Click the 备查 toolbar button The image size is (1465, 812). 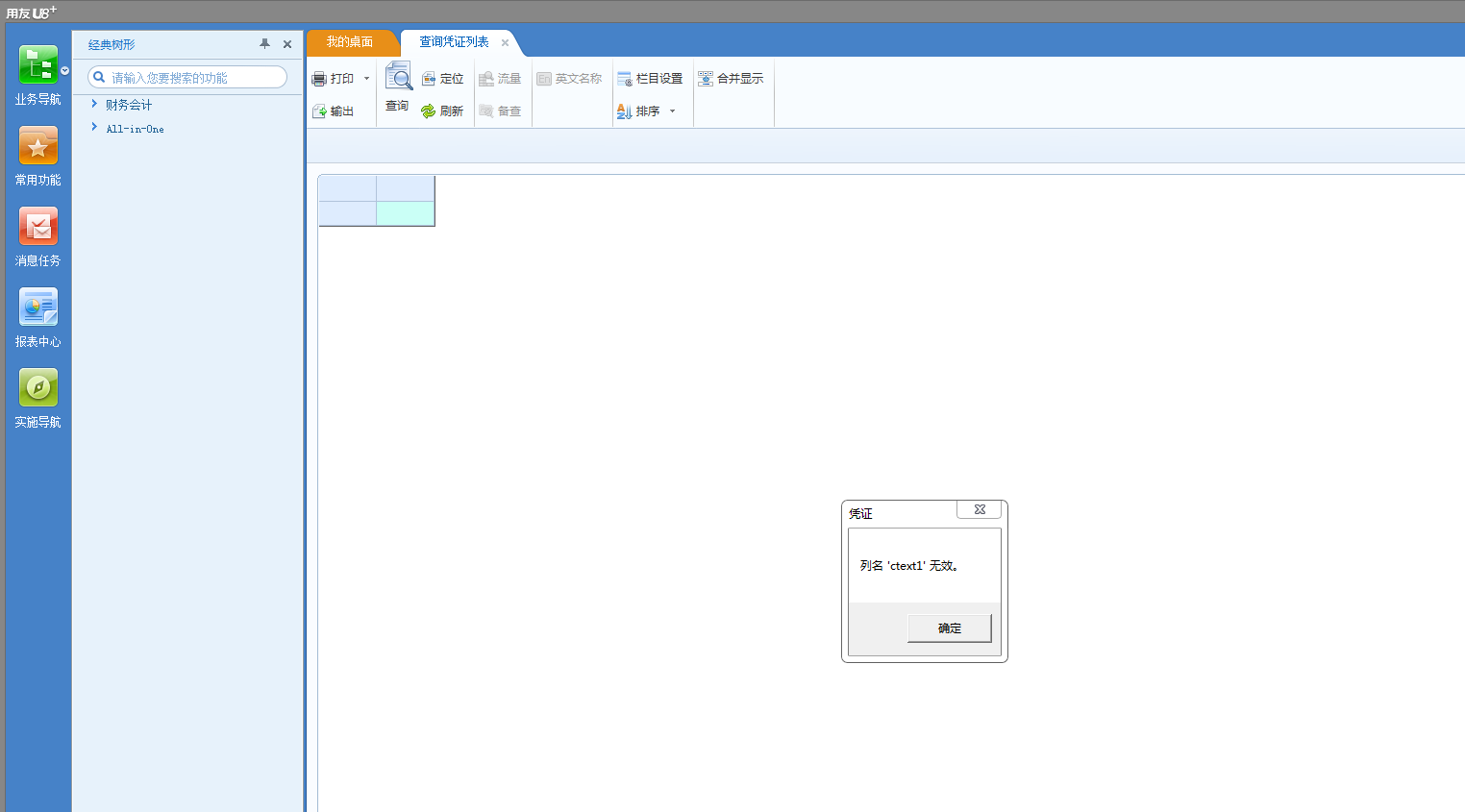[x=500, y=111]
